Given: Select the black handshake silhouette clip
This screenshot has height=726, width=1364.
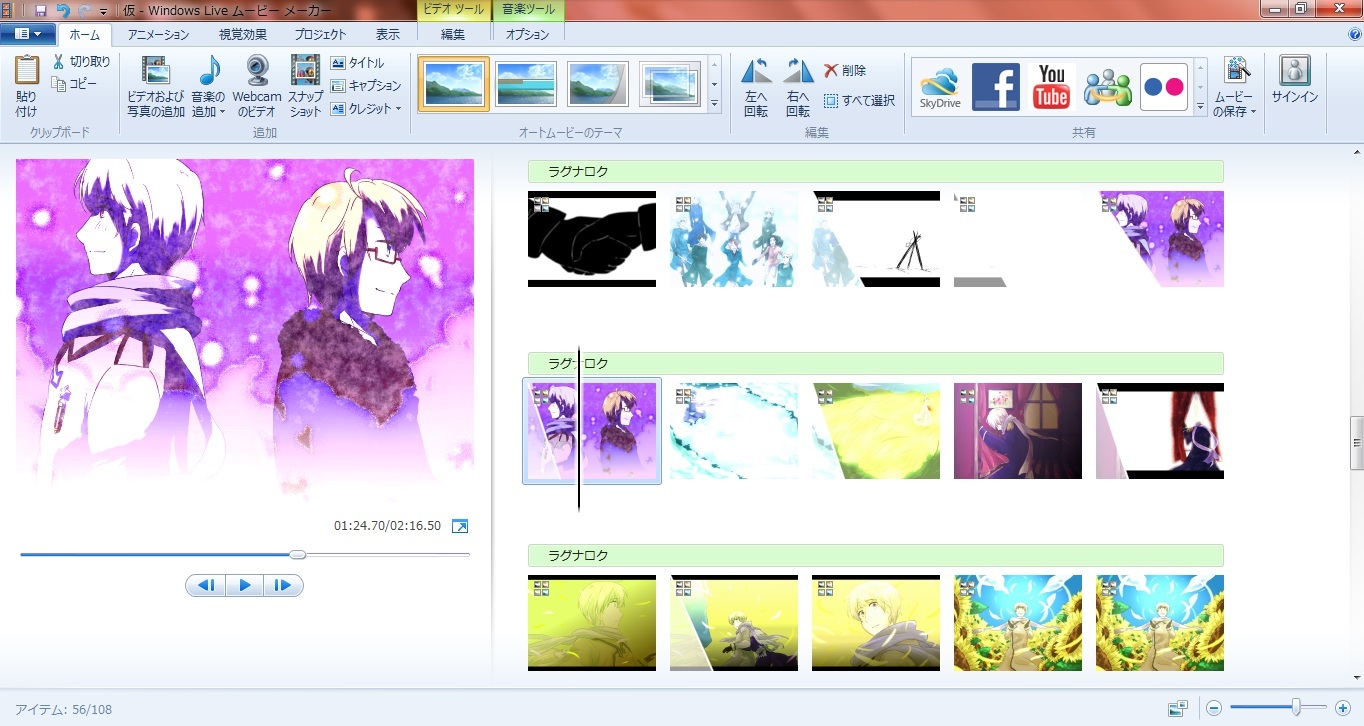Looking at the screenshot, I should coord(592,239).
